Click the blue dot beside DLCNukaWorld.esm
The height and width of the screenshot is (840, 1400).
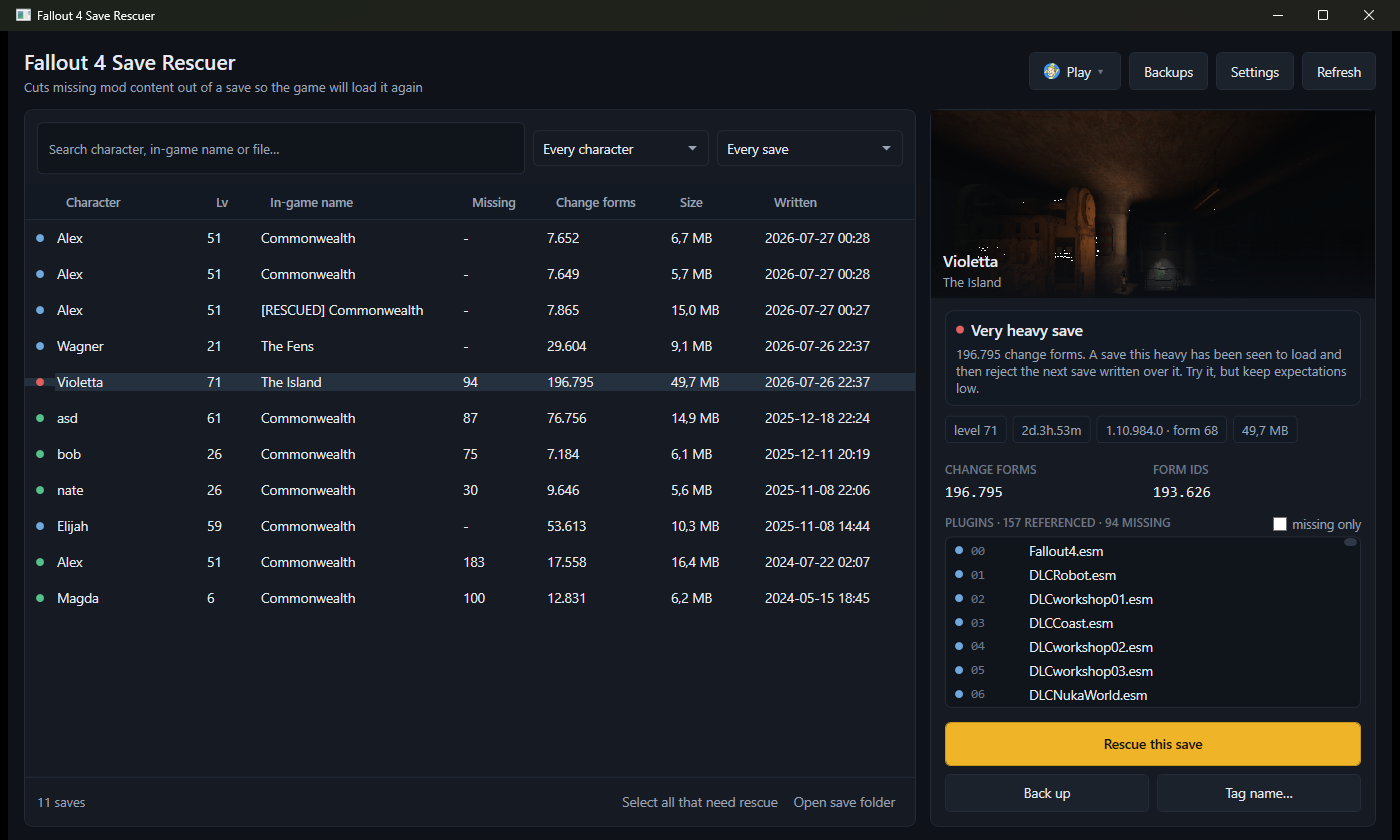click(959, 694)
